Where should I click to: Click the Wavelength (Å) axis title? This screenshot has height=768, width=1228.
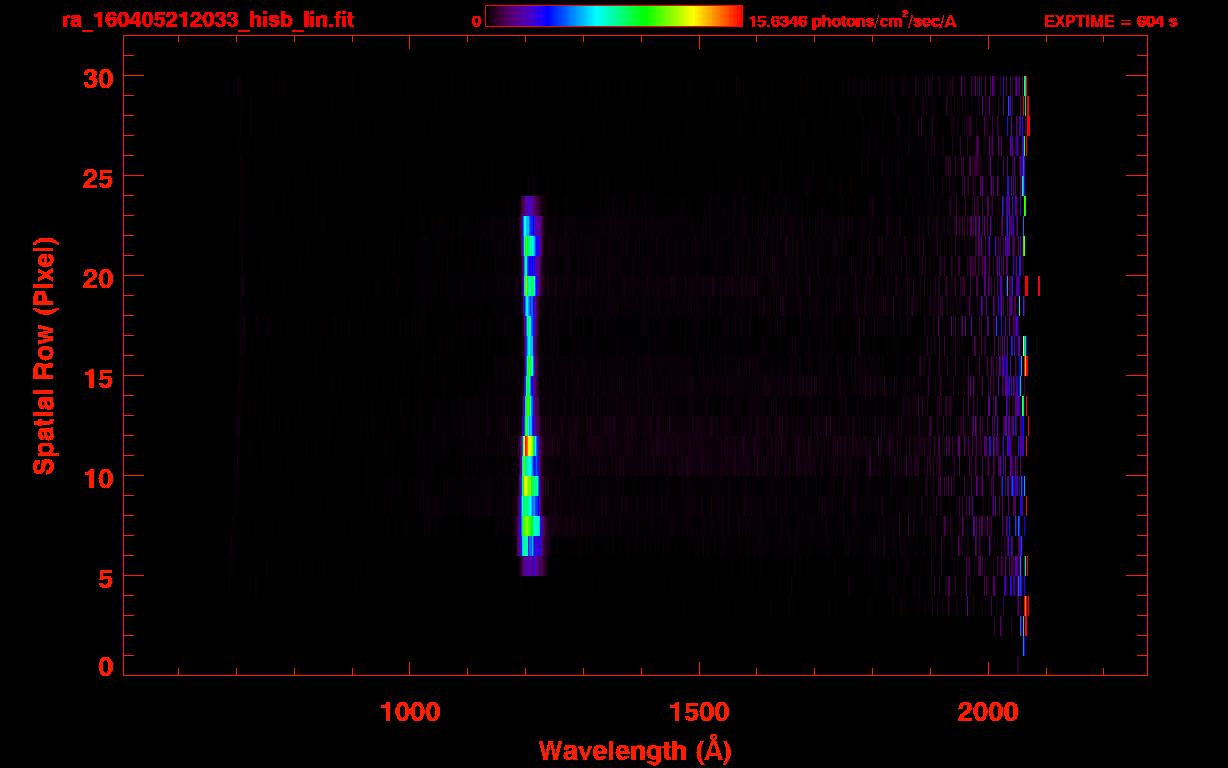point(635,750)
